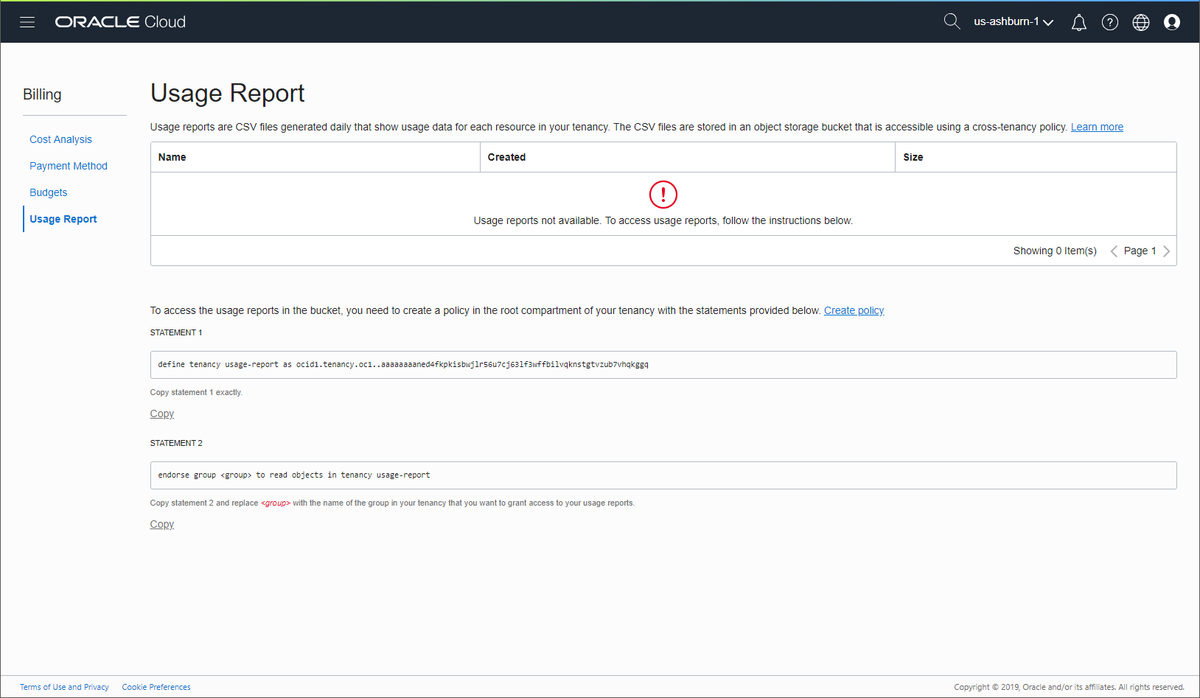
Task: Copy Statement 1 using its Copy link
Action: coord(162,414)
